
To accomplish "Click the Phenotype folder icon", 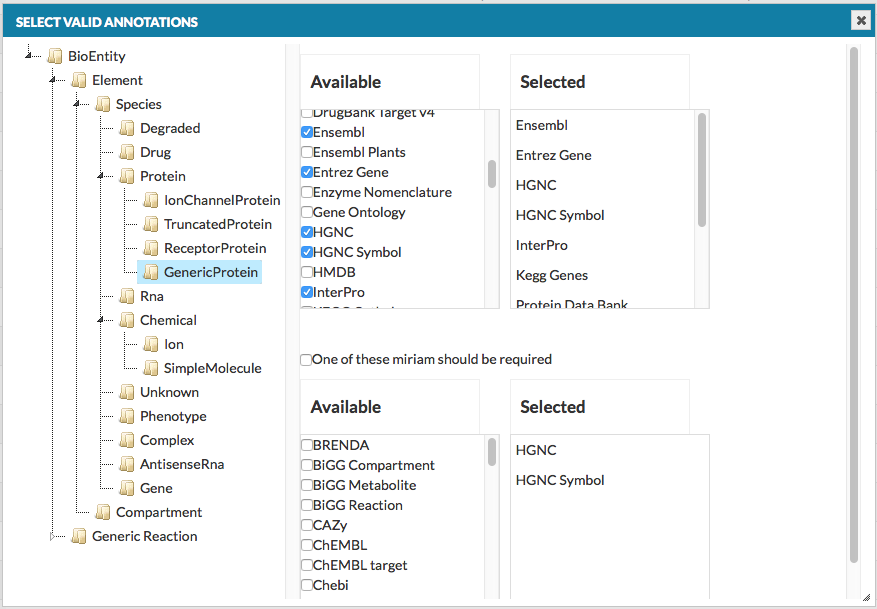I will click(127, 416).
